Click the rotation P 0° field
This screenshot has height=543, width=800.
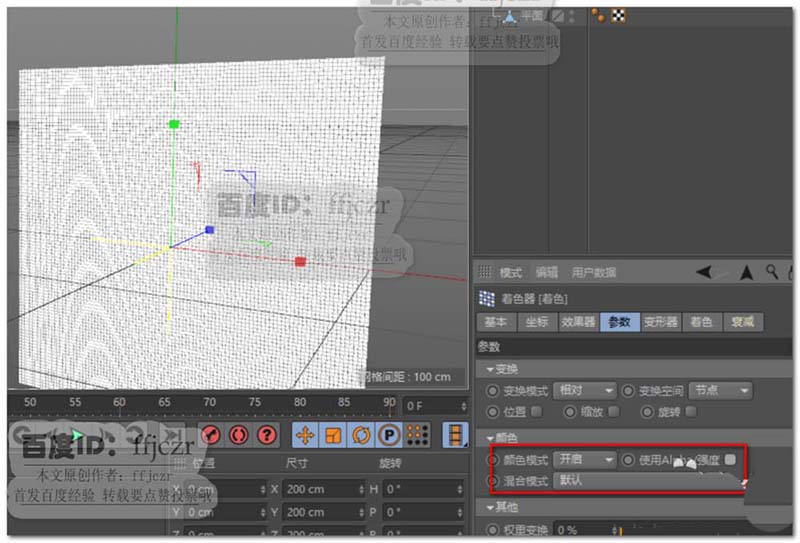423,512
